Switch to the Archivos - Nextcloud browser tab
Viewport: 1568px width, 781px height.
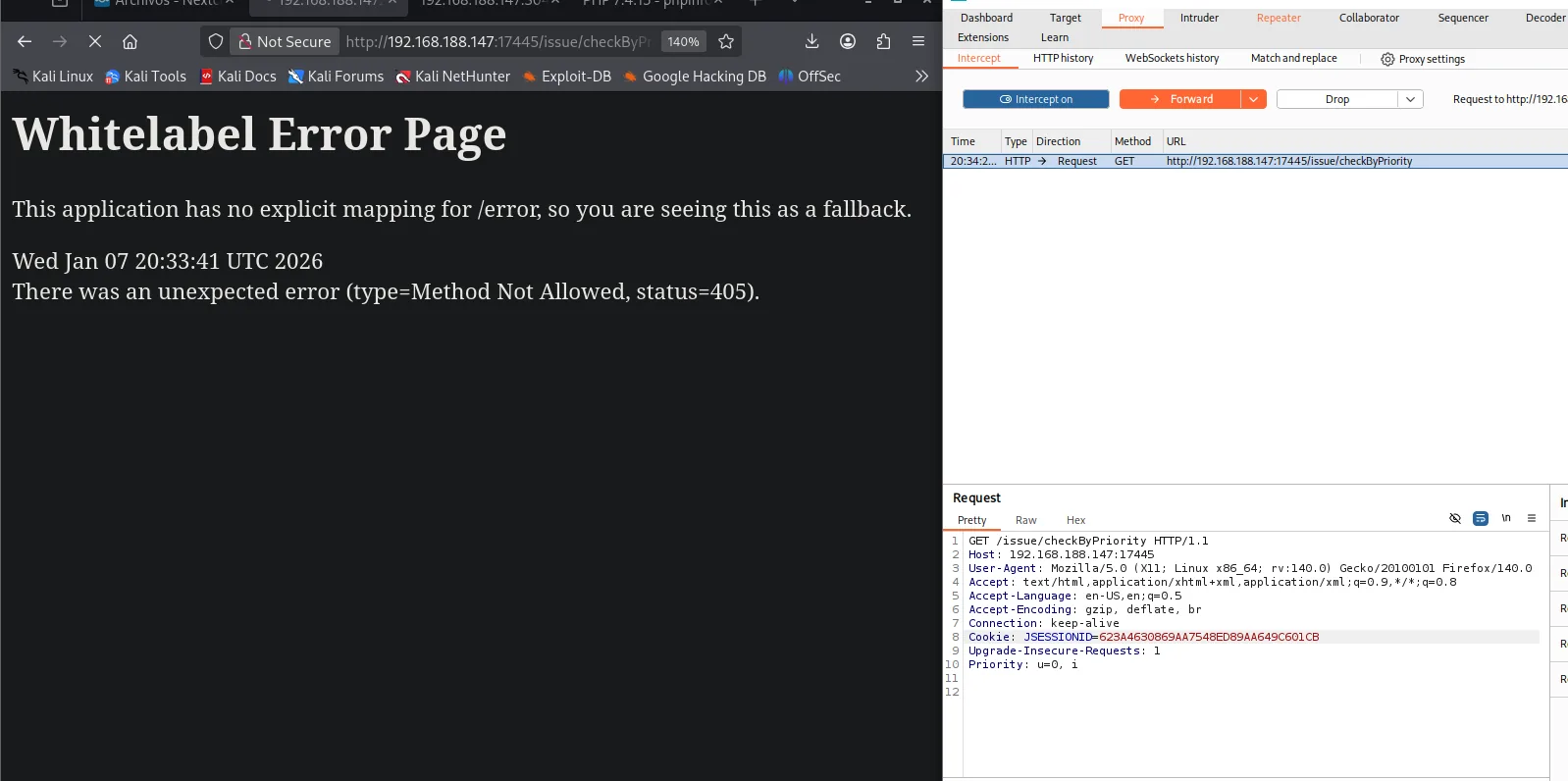tap(164, 4)
